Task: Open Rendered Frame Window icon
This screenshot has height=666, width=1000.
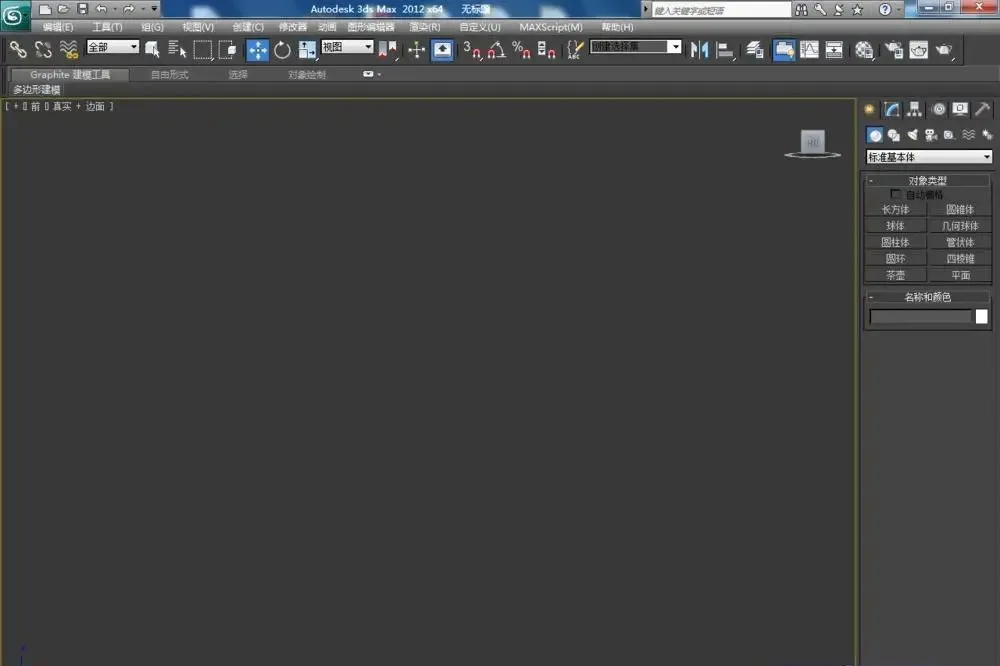Action: [x=918, y=50]
